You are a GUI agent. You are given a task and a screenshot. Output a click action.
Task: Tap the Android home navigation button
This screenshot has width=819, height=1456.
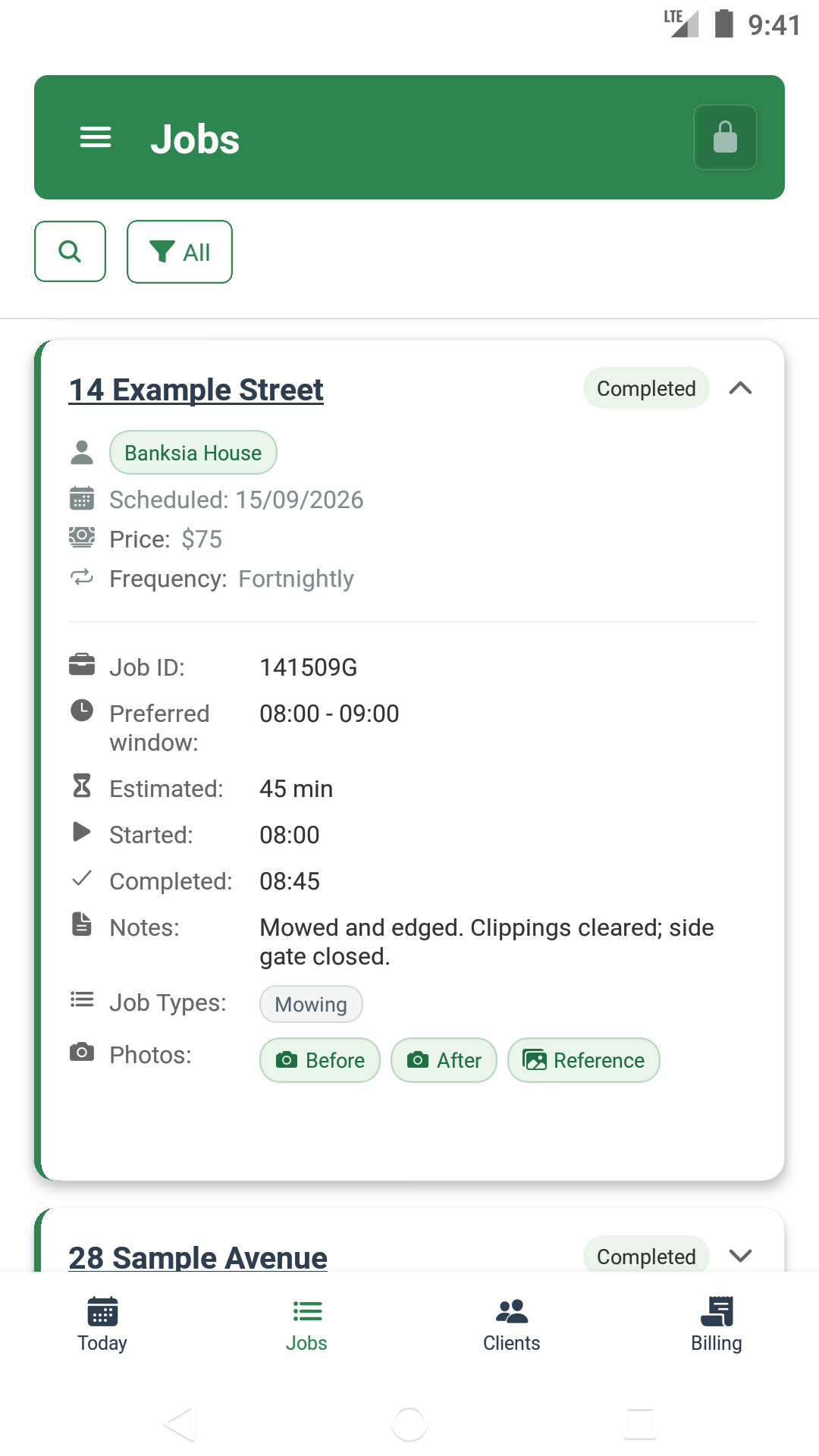point(409,1424)
